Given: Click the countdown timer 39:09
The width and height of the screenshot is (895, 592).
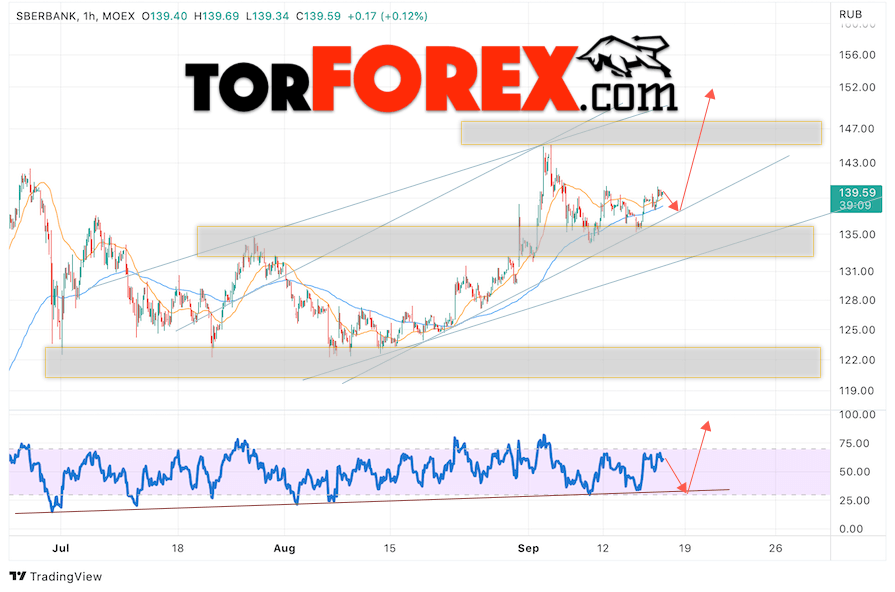Looking at the screenshot, I should [x=855, y=206].
